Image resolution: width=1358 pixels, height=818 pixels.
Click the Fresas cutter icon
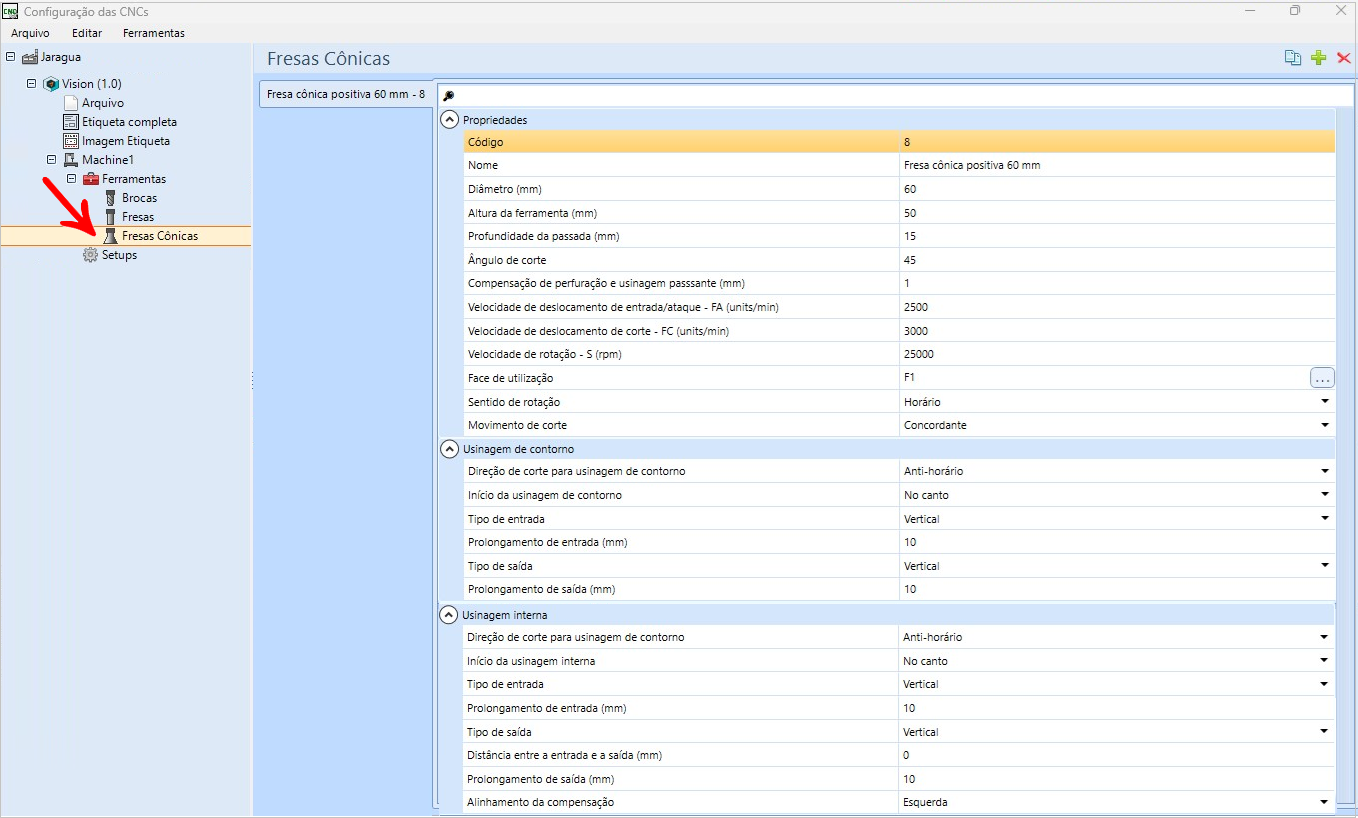point(111,217)
